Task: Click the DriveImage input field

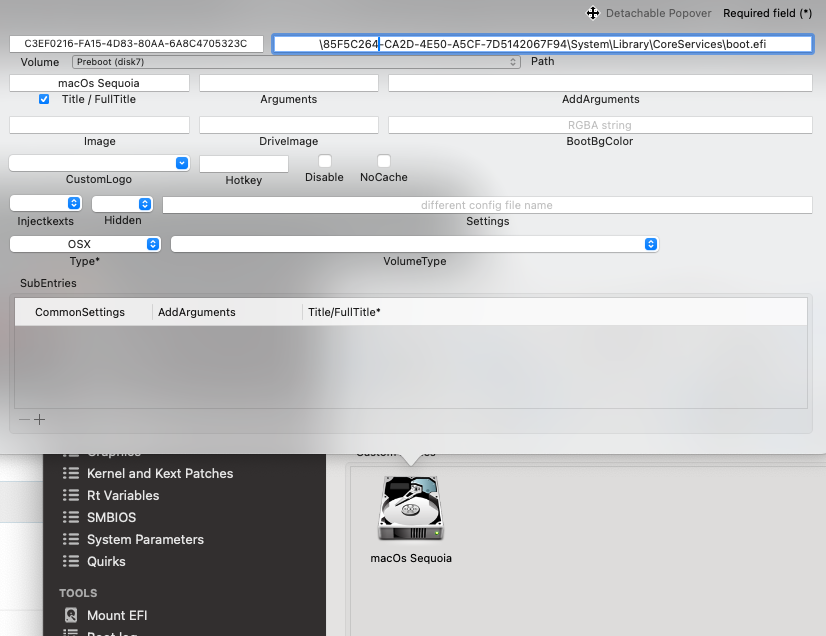Action: click(x=289, y=125)
